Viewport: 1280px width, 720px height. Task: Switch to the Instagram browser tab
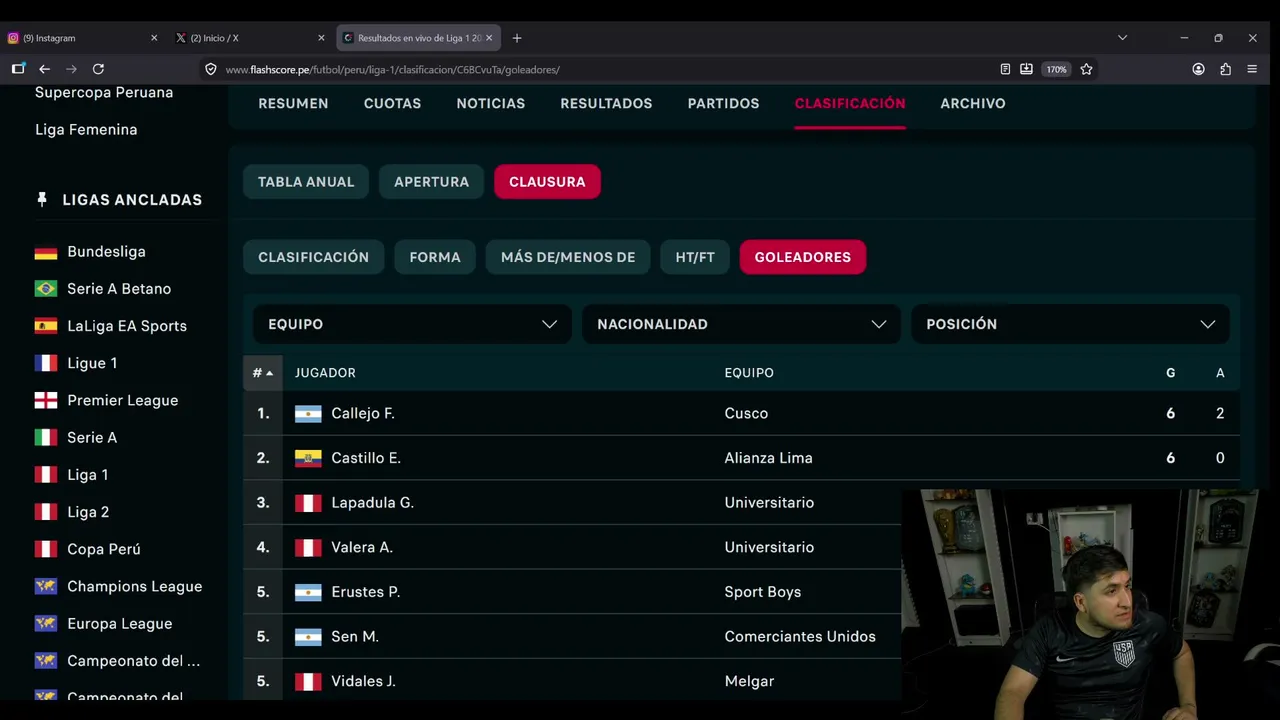click(84, 38)
